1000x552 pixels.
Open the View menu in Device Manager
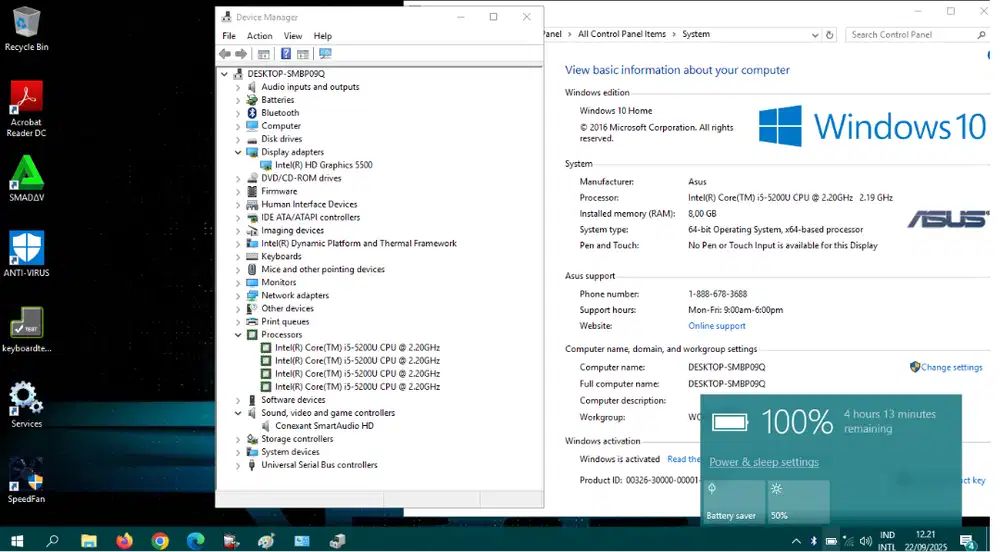pos(292,36)
